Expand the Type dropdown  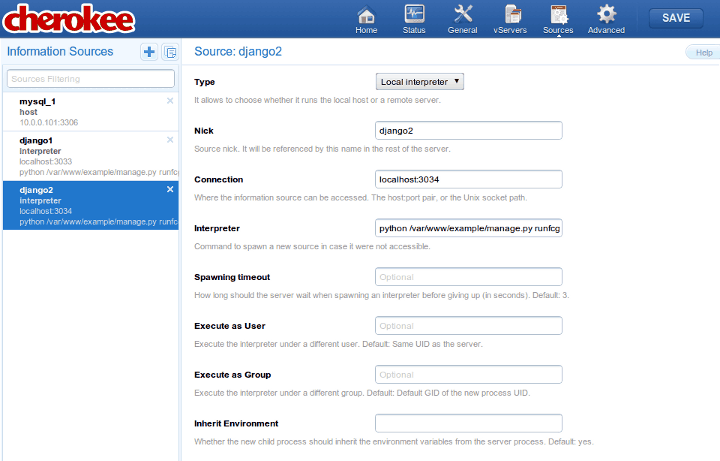[419, 82]
